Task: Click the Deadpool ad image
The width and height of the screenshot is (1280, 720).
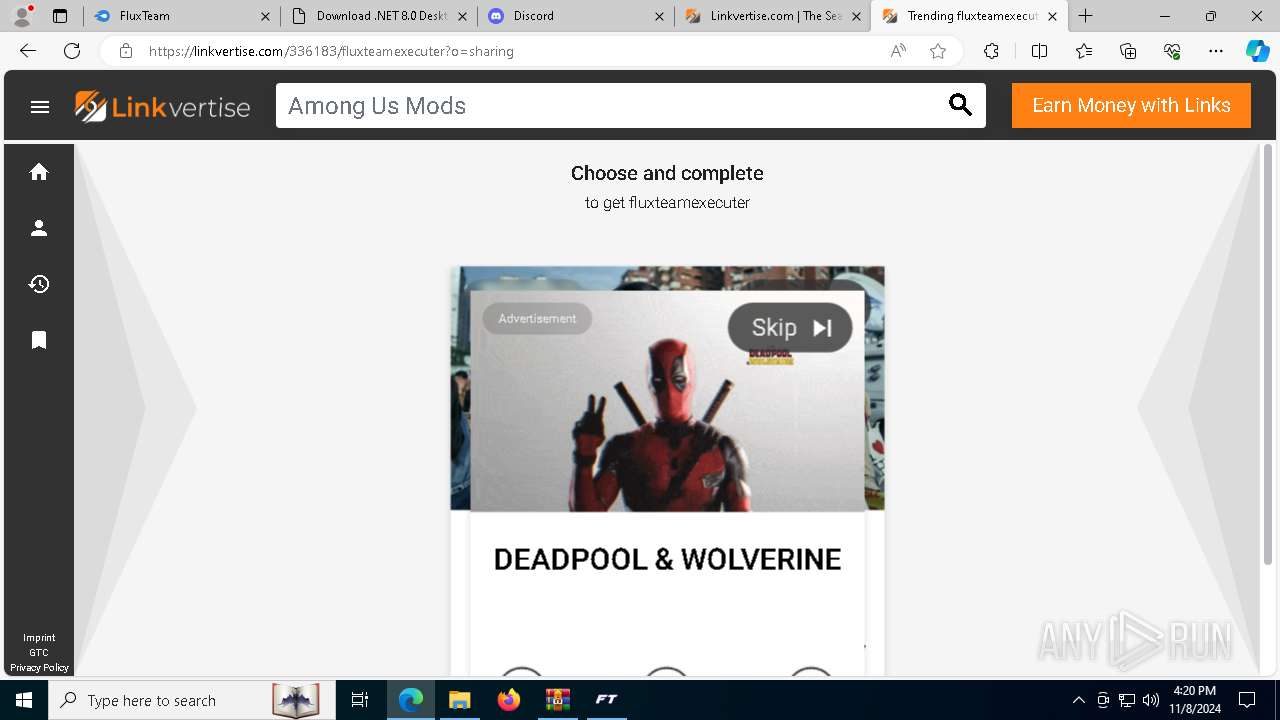Action: coord(667,401)
